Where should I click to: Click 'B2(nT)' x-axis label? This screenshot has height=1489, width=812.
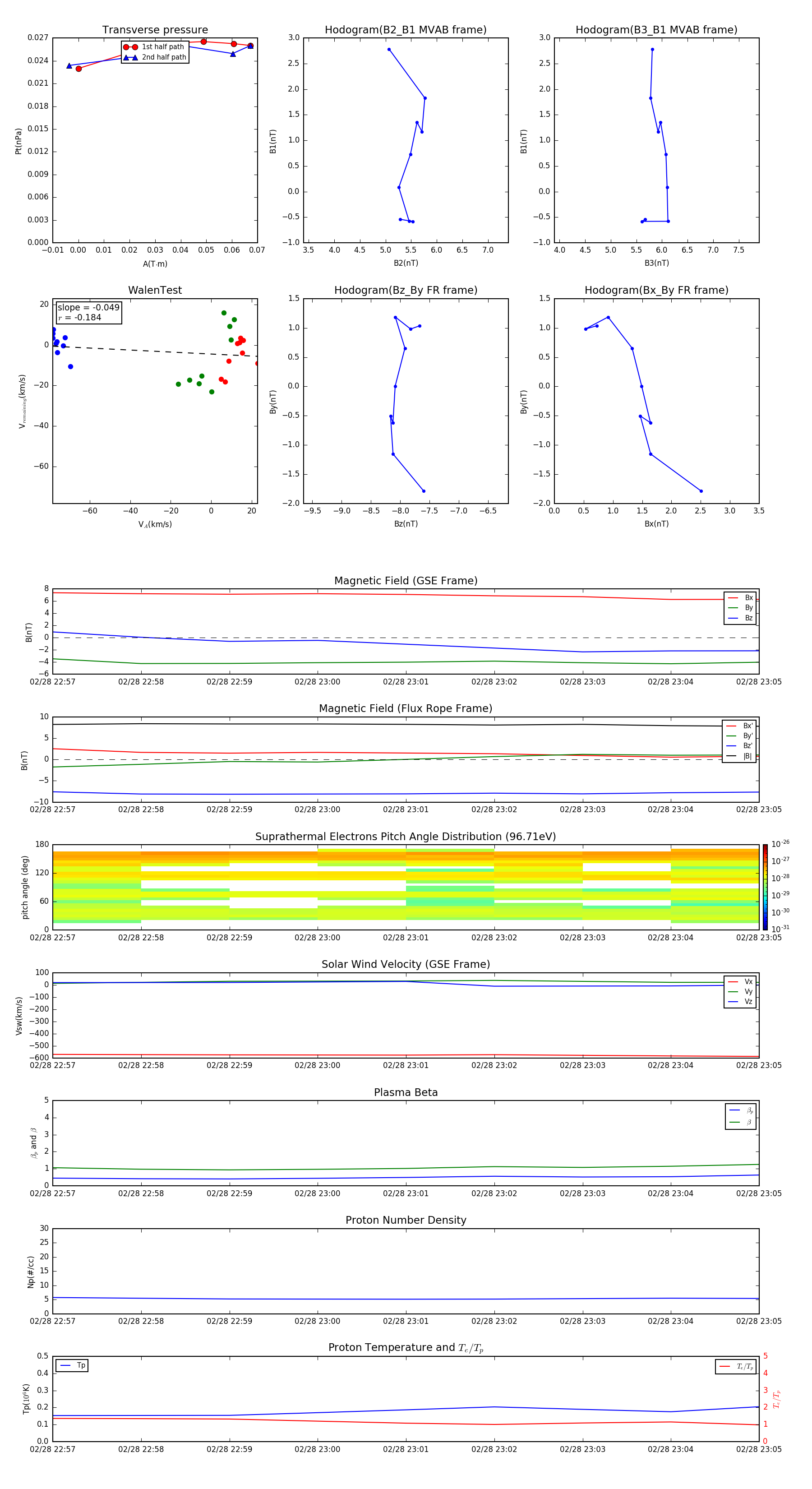(x=406, y=263)
